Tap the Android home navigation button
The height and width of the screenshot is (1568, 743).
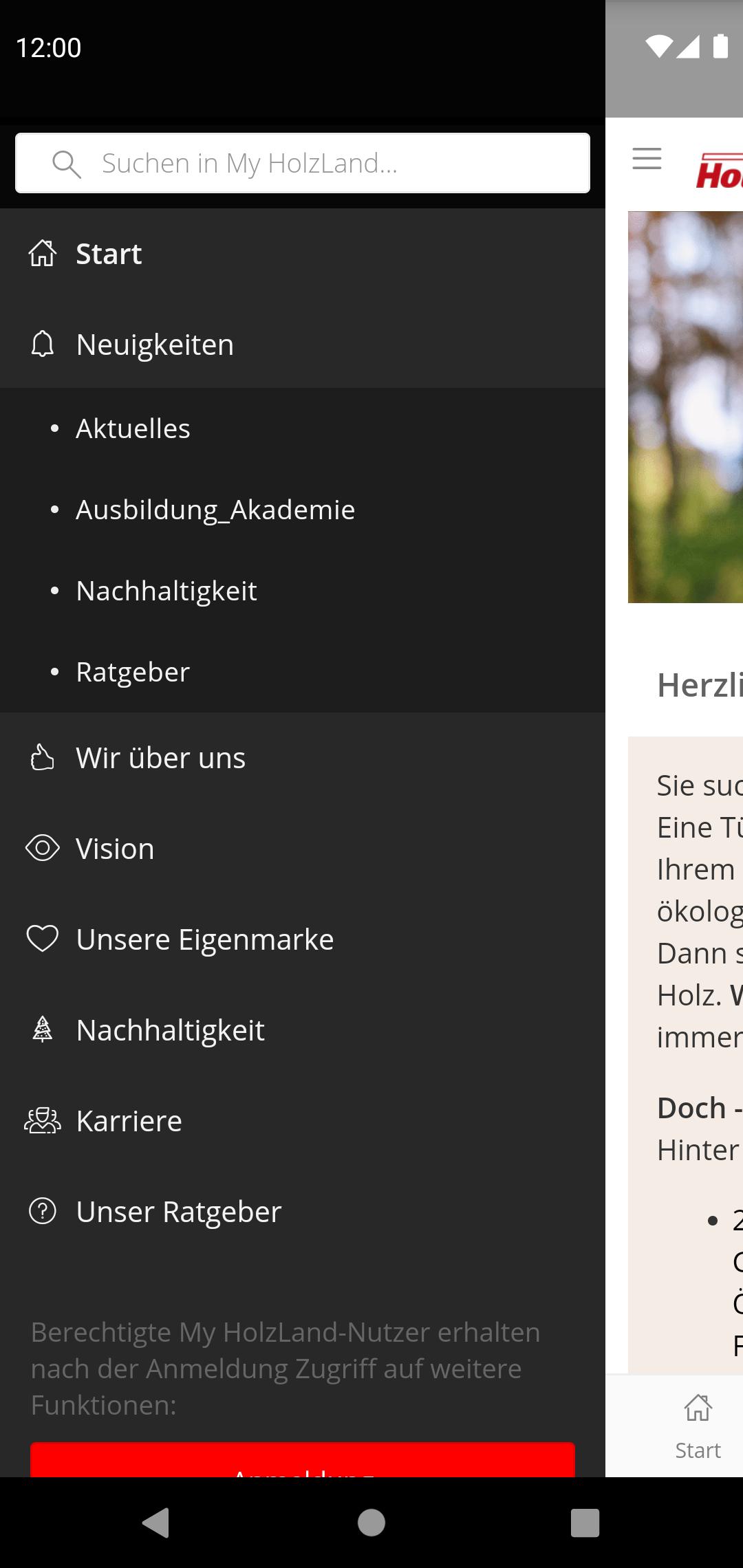371,1523
